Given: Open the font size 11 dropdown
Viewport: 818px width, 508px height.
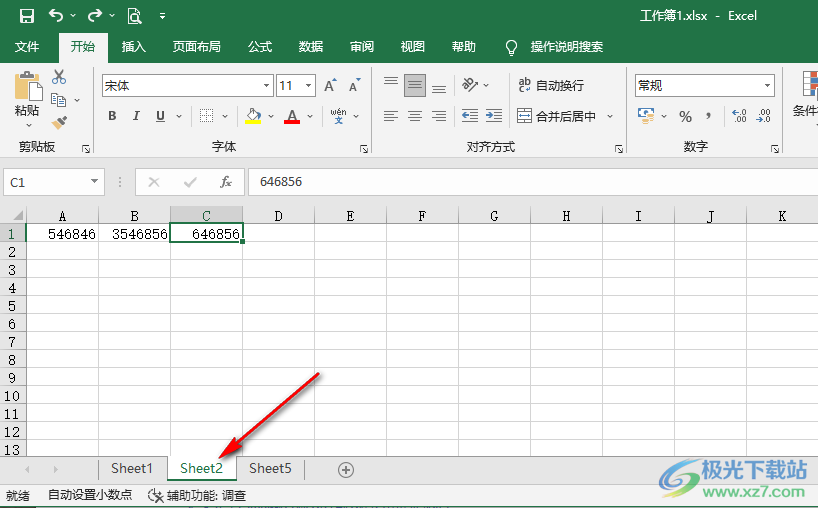Looking at the screenshot, I should coord(309,86).
